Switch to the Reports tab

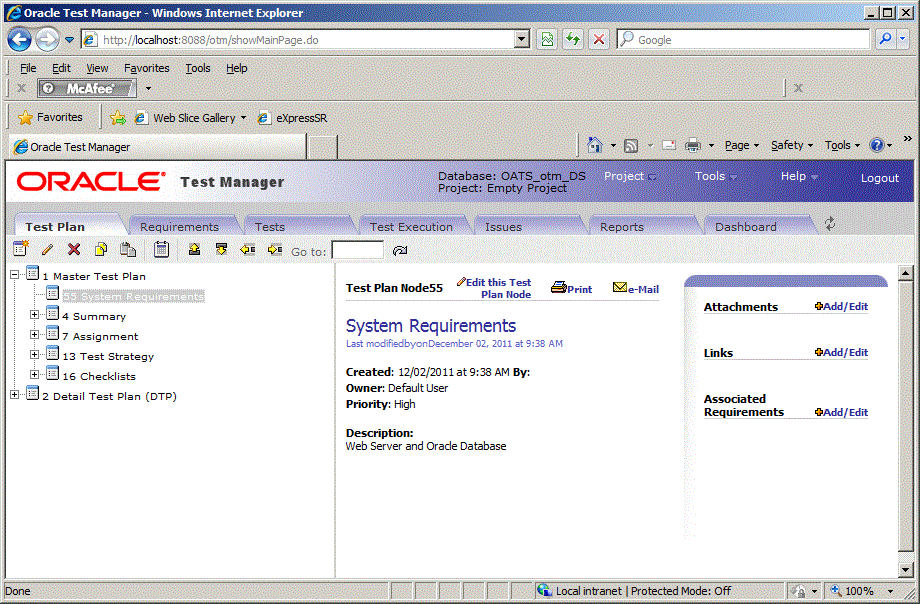tap(621, 227)
